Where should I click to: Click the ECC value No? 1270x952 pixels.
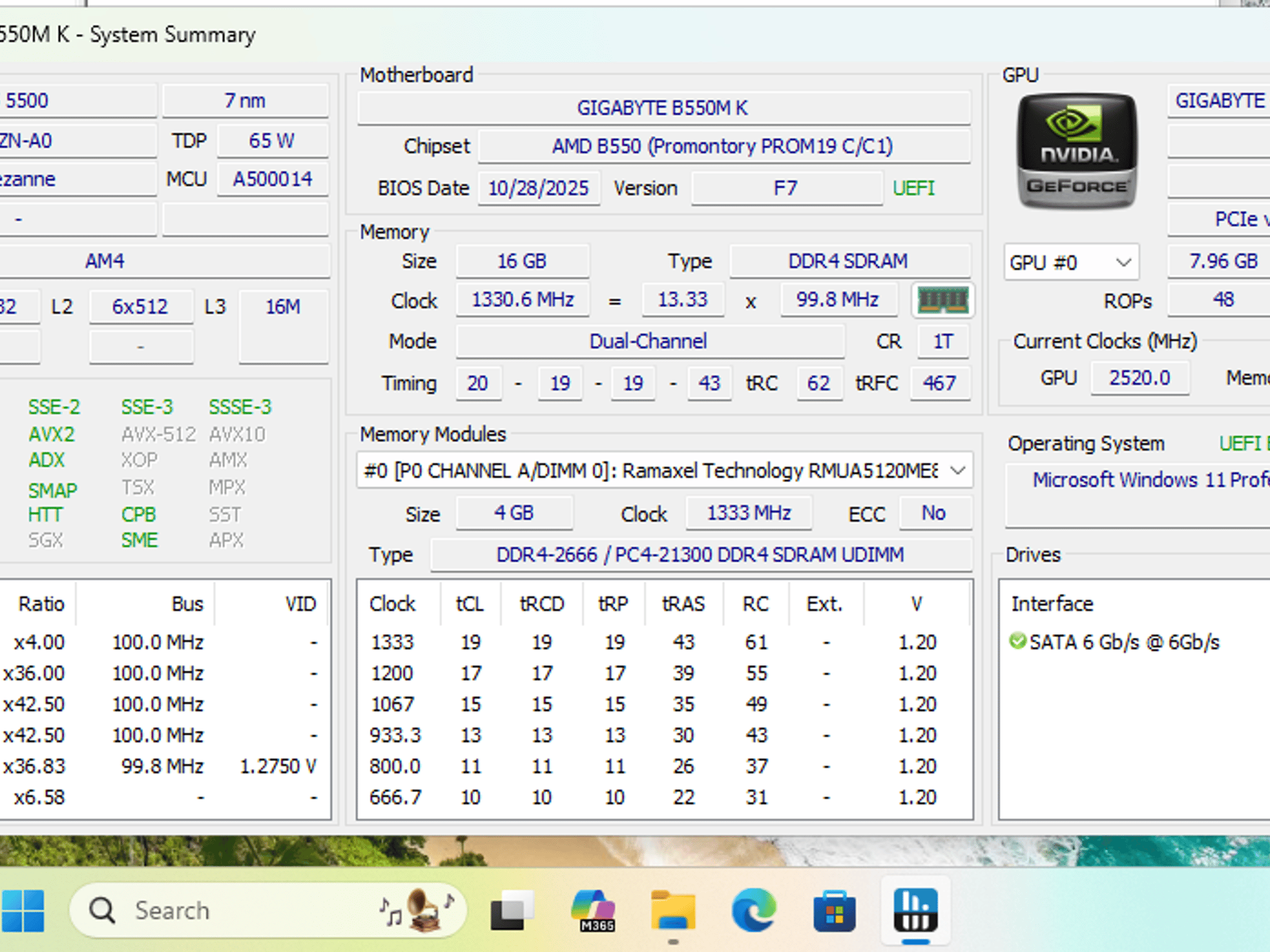[x=935, y=513]
